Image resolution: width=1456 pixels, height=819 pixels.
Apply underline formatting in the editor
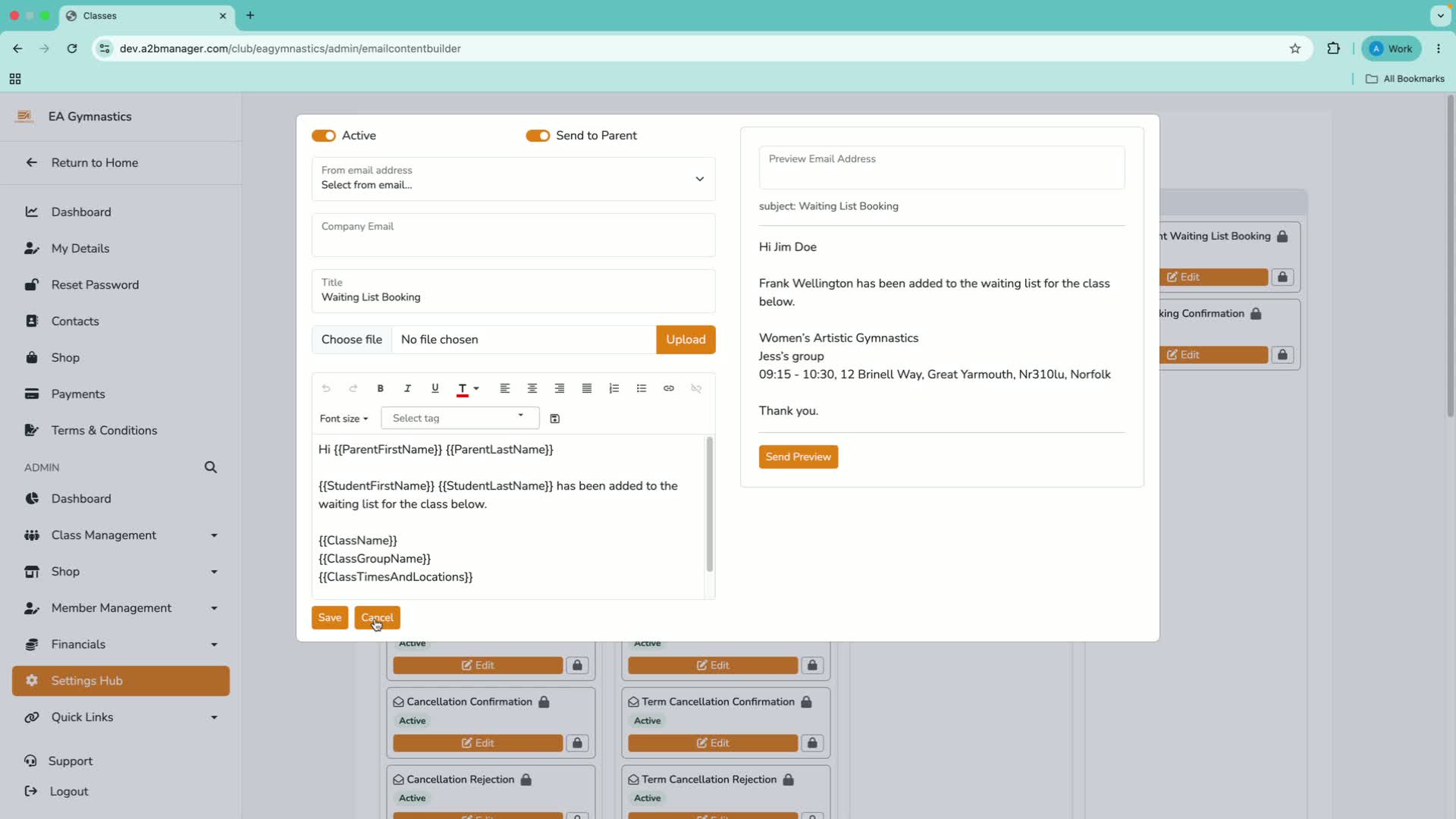(x=435, y=388)
